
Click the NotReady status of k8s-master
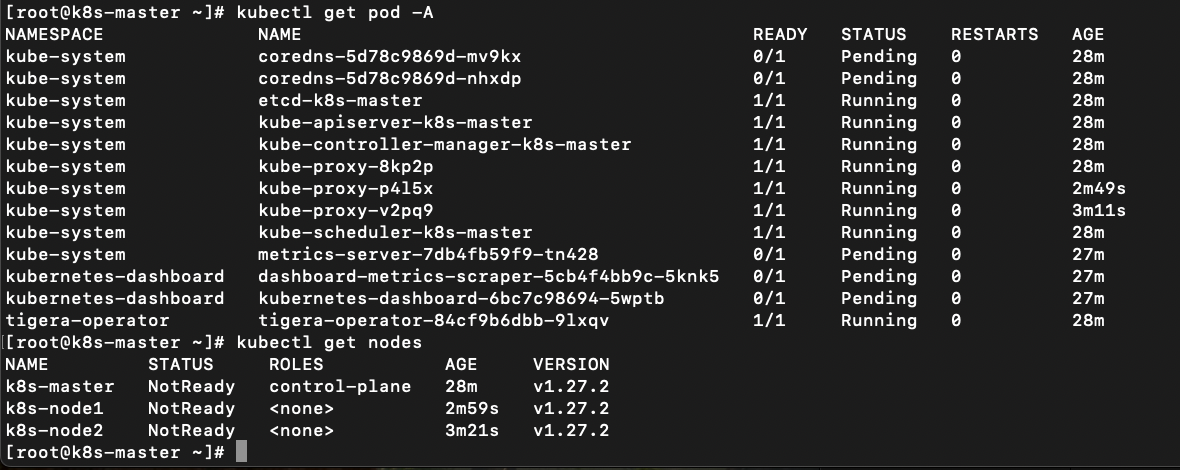(x=191, y=386)
